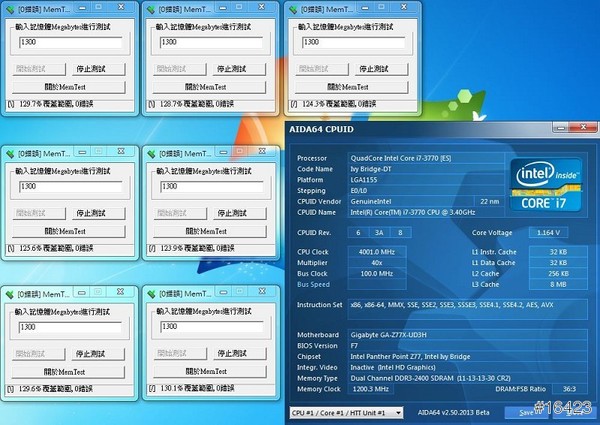Click MemTest title icon in 123.6% coverage window

11,155
